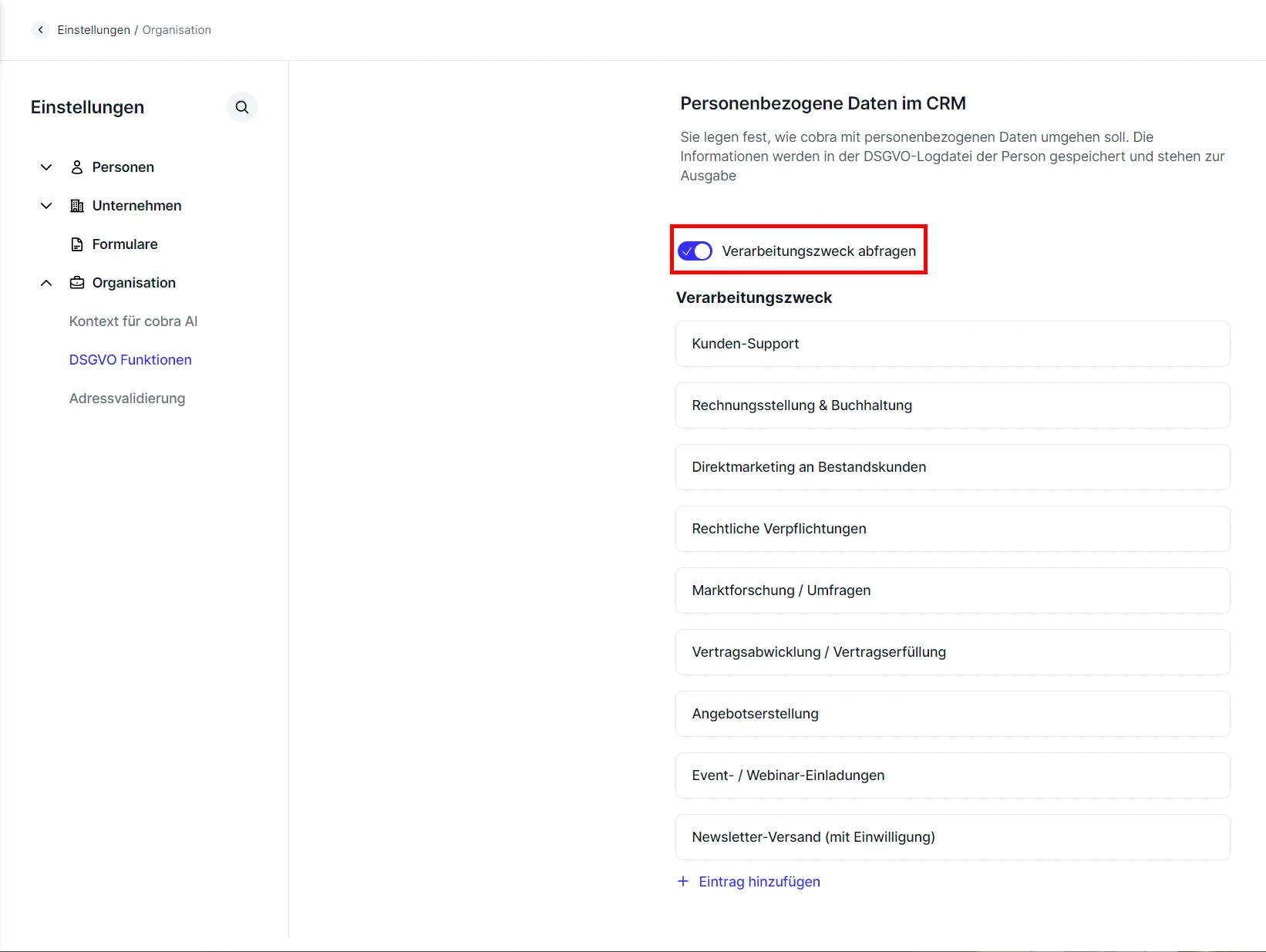Click the document icon next to Formulare

[77, 244]
